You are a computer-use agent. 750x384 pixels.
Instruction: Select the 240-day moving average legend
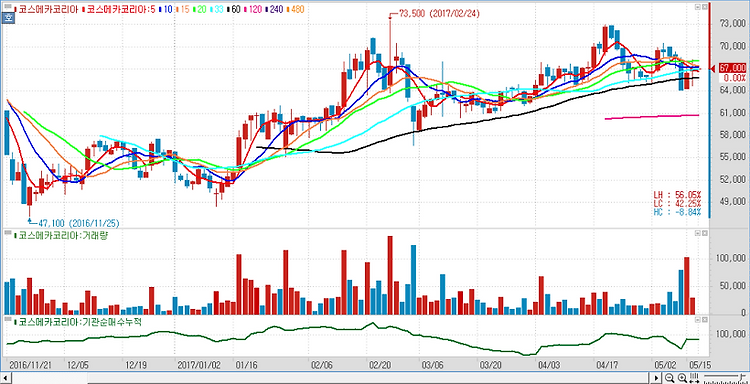coord(274,9)
